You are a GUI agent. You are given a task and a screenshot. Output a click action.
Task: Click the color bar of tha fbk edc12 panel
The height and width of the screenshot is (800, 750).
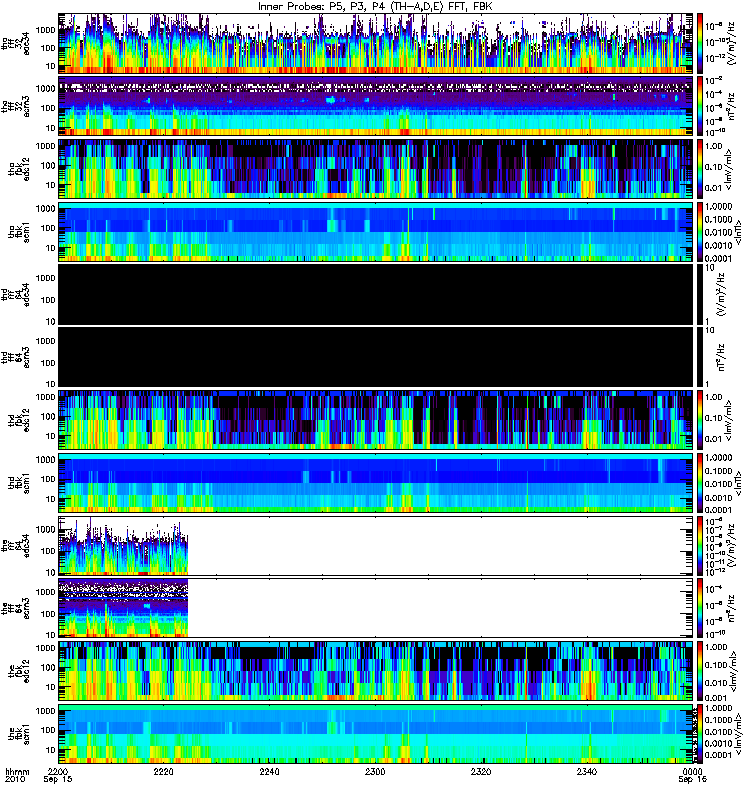pyautogui.click(x=700, y=169)
